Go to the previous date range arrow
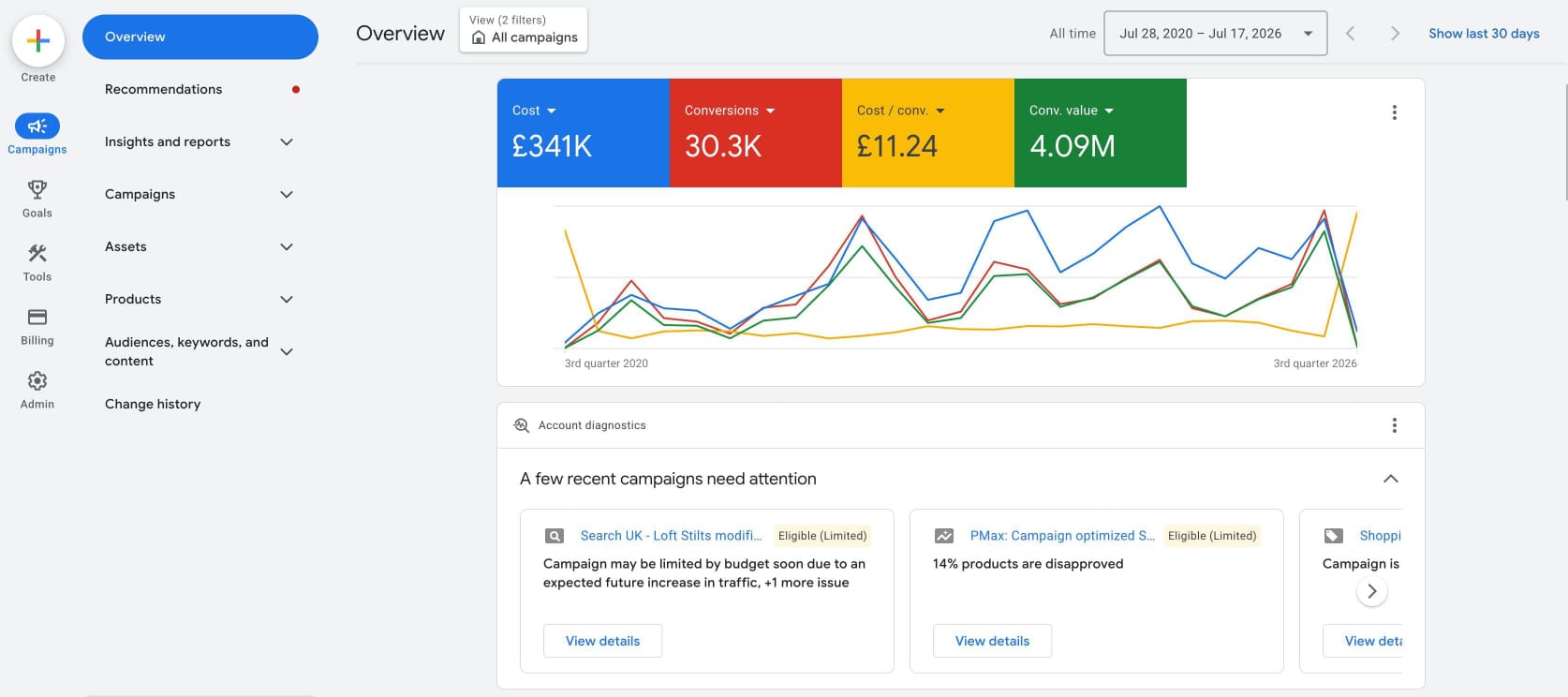The width and height of the screenshot is (1568, 697). (x=1350, y=34)
